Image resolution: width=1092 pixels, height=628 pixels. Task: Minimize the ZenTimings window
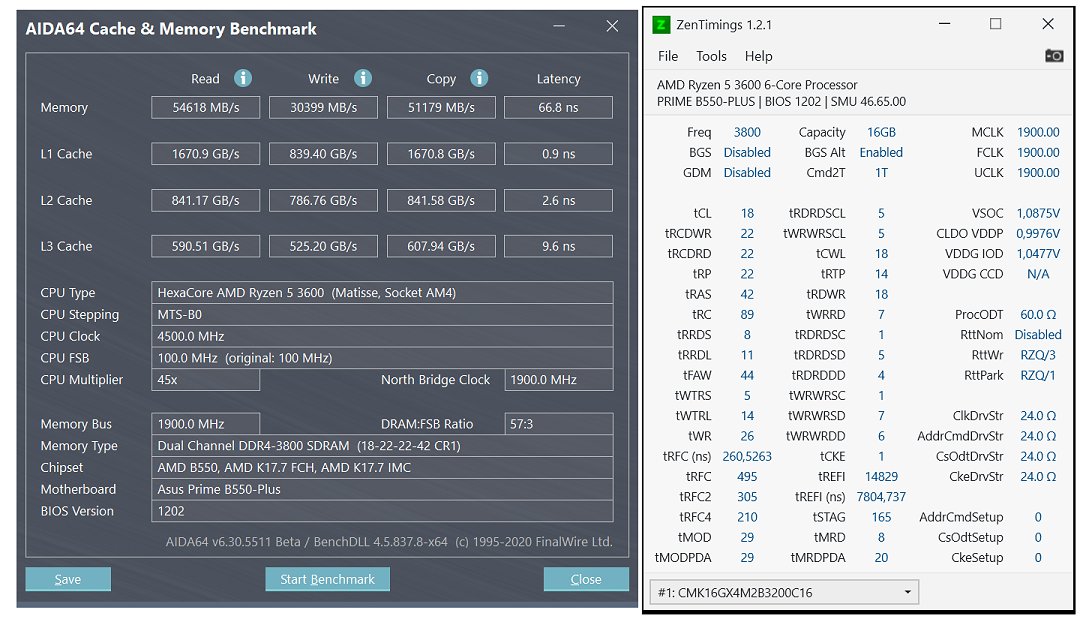(x=944, y=24)
